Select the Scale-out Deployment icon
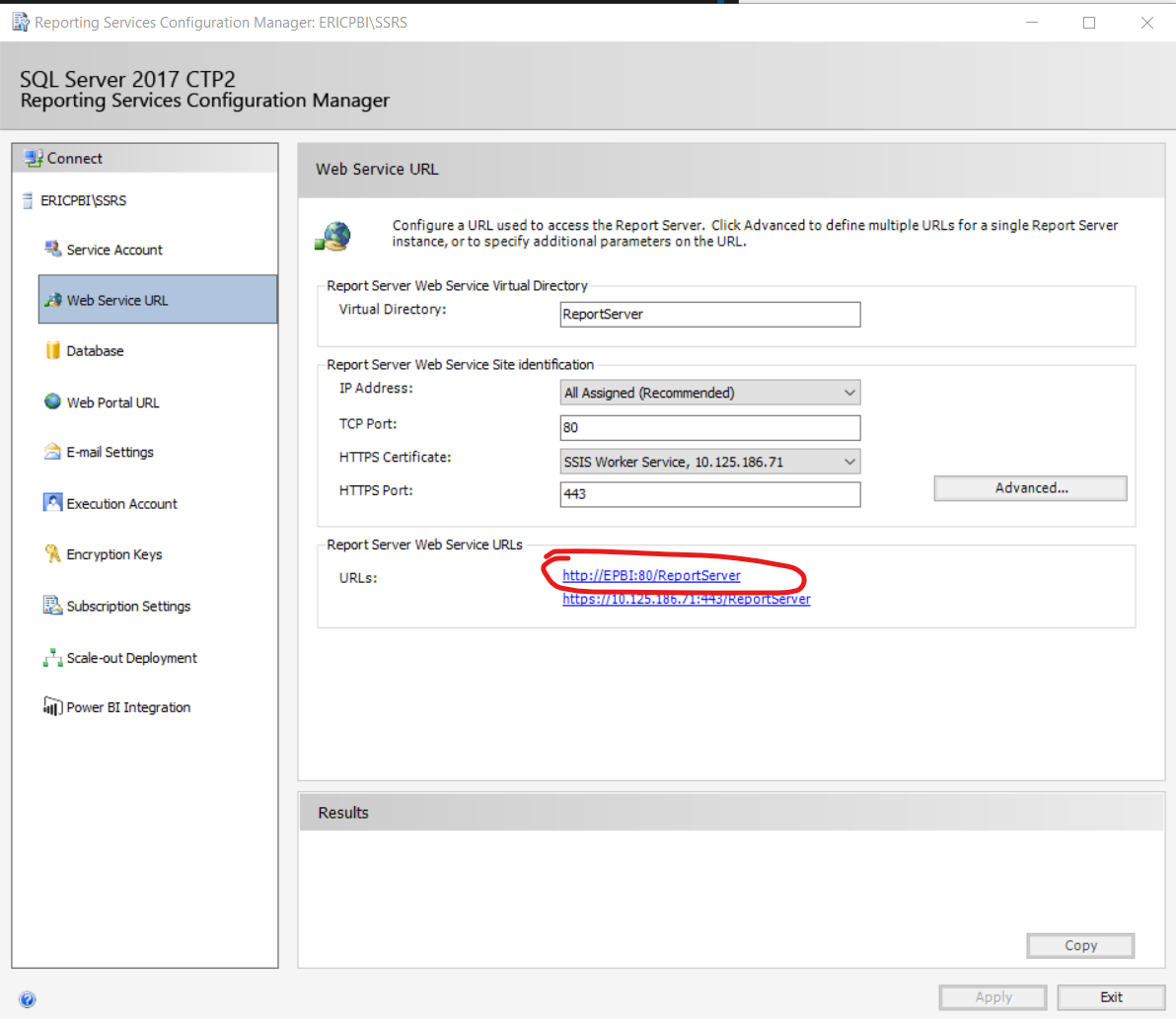The width and height of the screenshot is (1176, 1019). click(x=52, y=657)
